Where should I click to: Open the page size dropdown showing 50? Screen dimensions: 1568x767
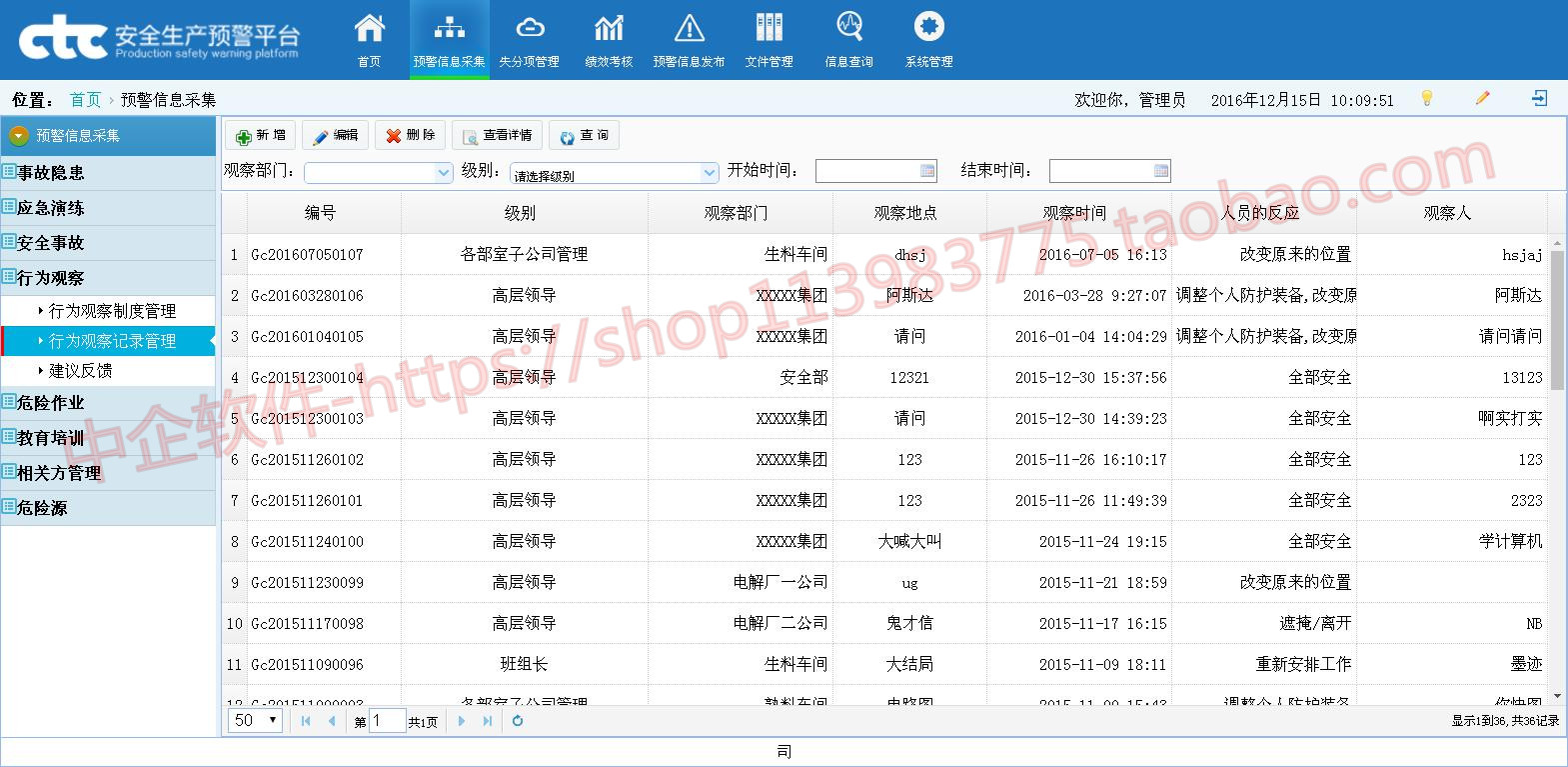(255, 721)
